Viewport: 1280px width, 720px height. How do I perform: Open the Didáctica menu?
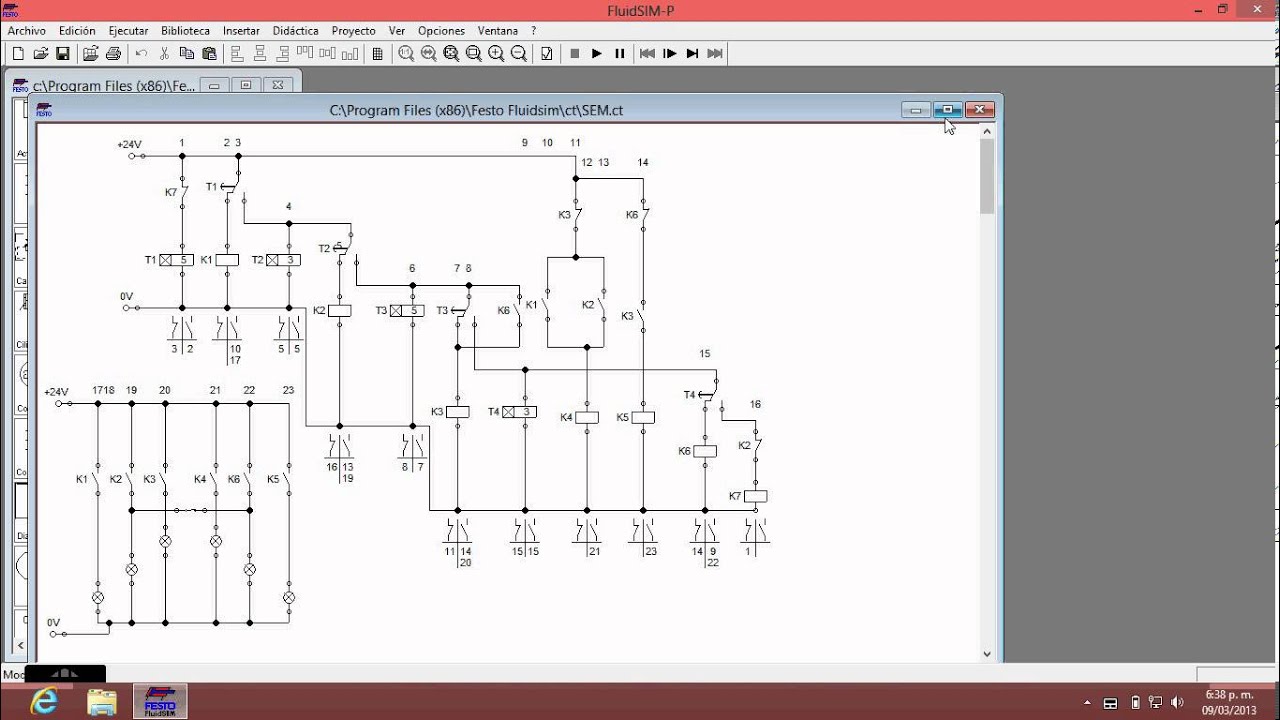tap(295, 31)
